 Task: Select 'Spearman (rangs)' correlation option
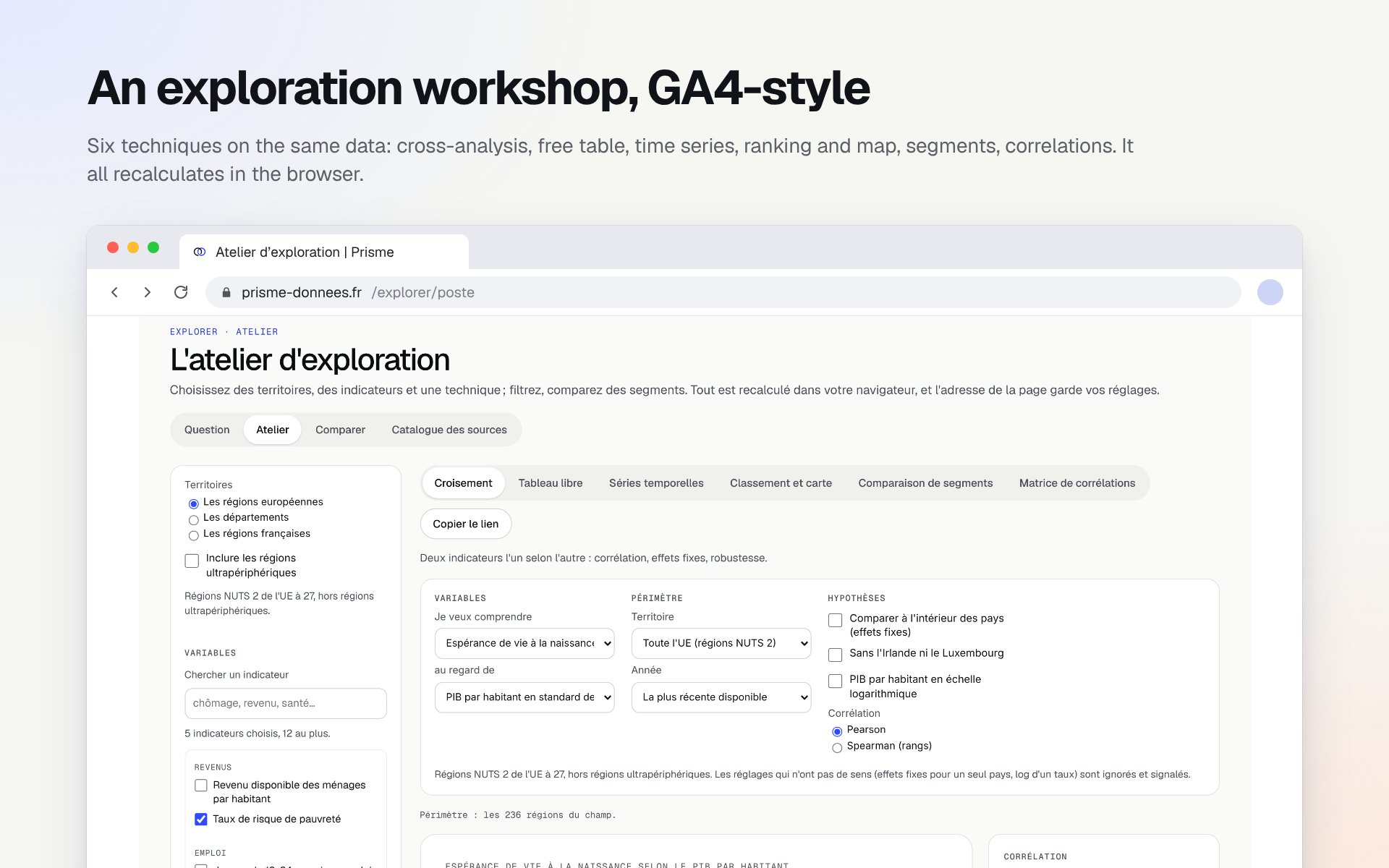click(837, 747)
